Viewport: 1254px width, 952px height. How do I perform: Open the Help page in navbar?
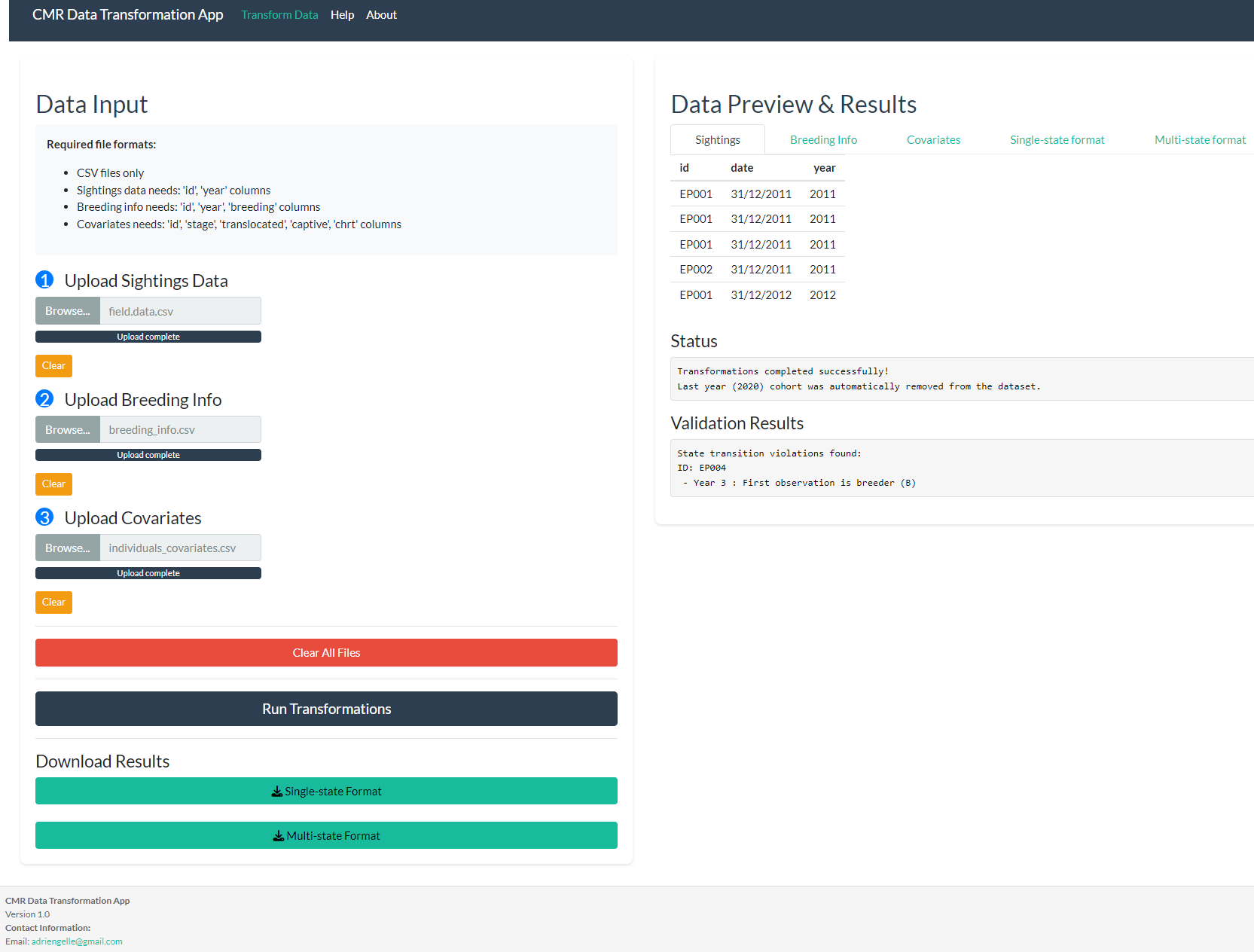[342, 15]
